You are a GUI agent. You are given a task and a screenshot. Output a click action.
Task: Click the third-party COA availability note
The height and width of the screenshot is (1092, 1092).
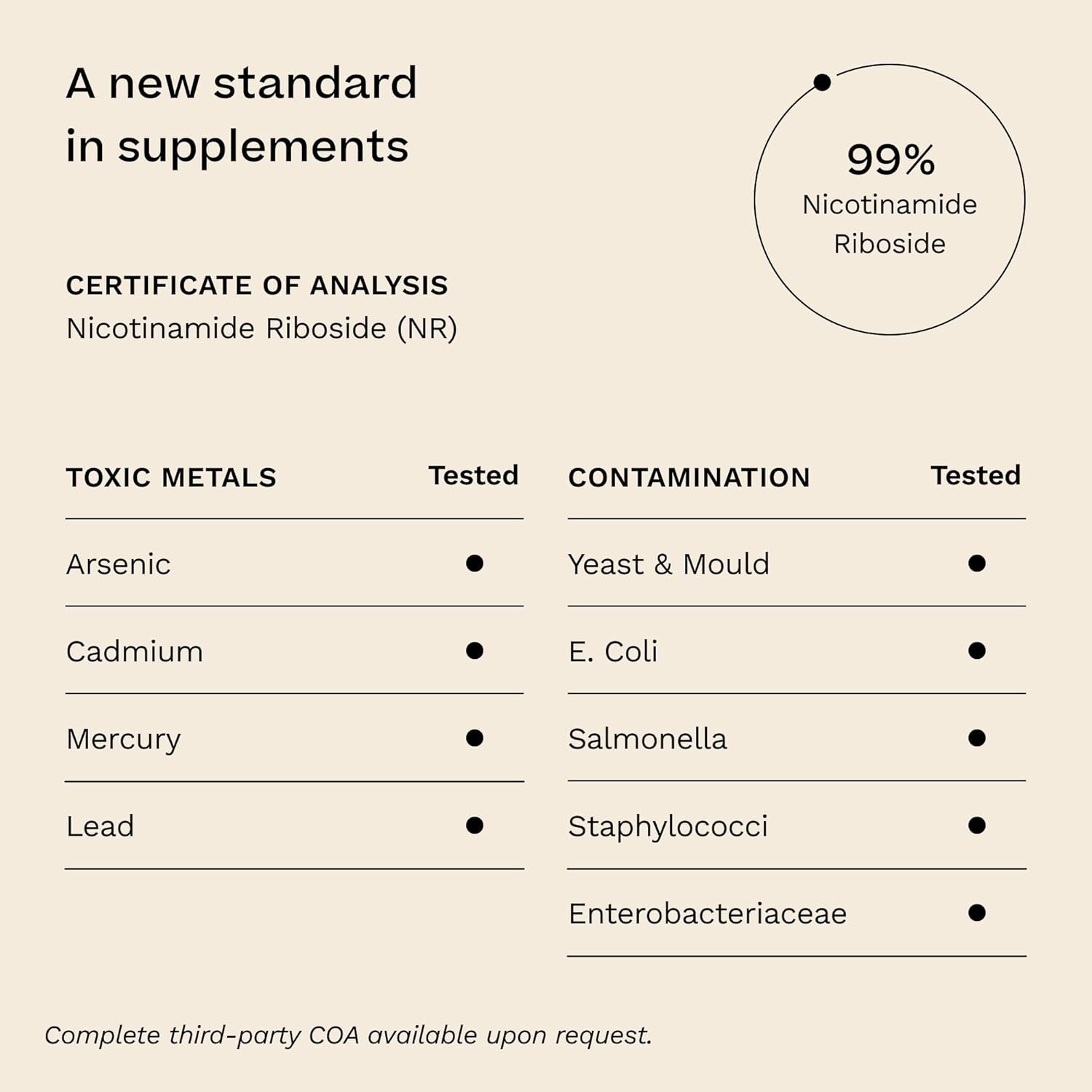(348, 1035)
